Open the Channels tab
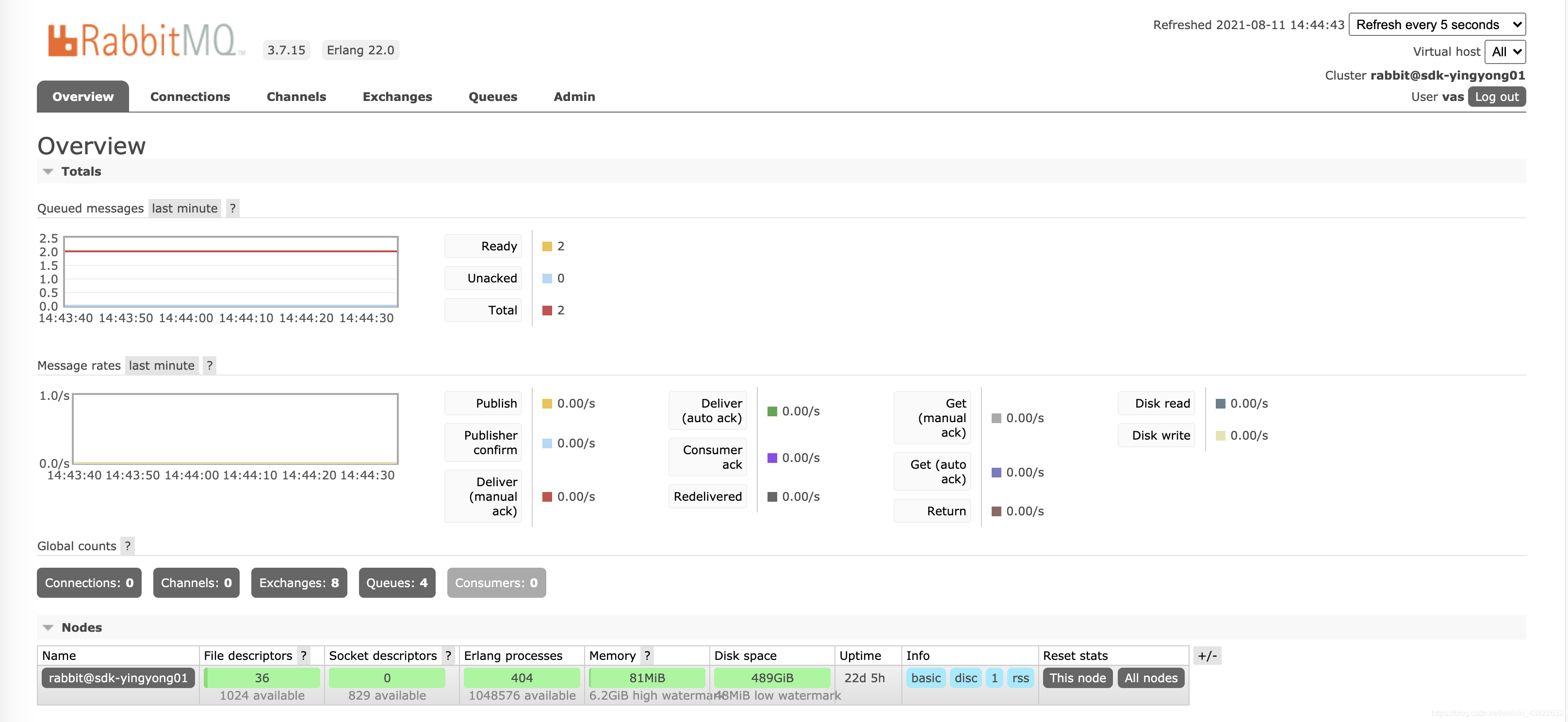Viewport: 1568px width, 722px height. (296, 96)
